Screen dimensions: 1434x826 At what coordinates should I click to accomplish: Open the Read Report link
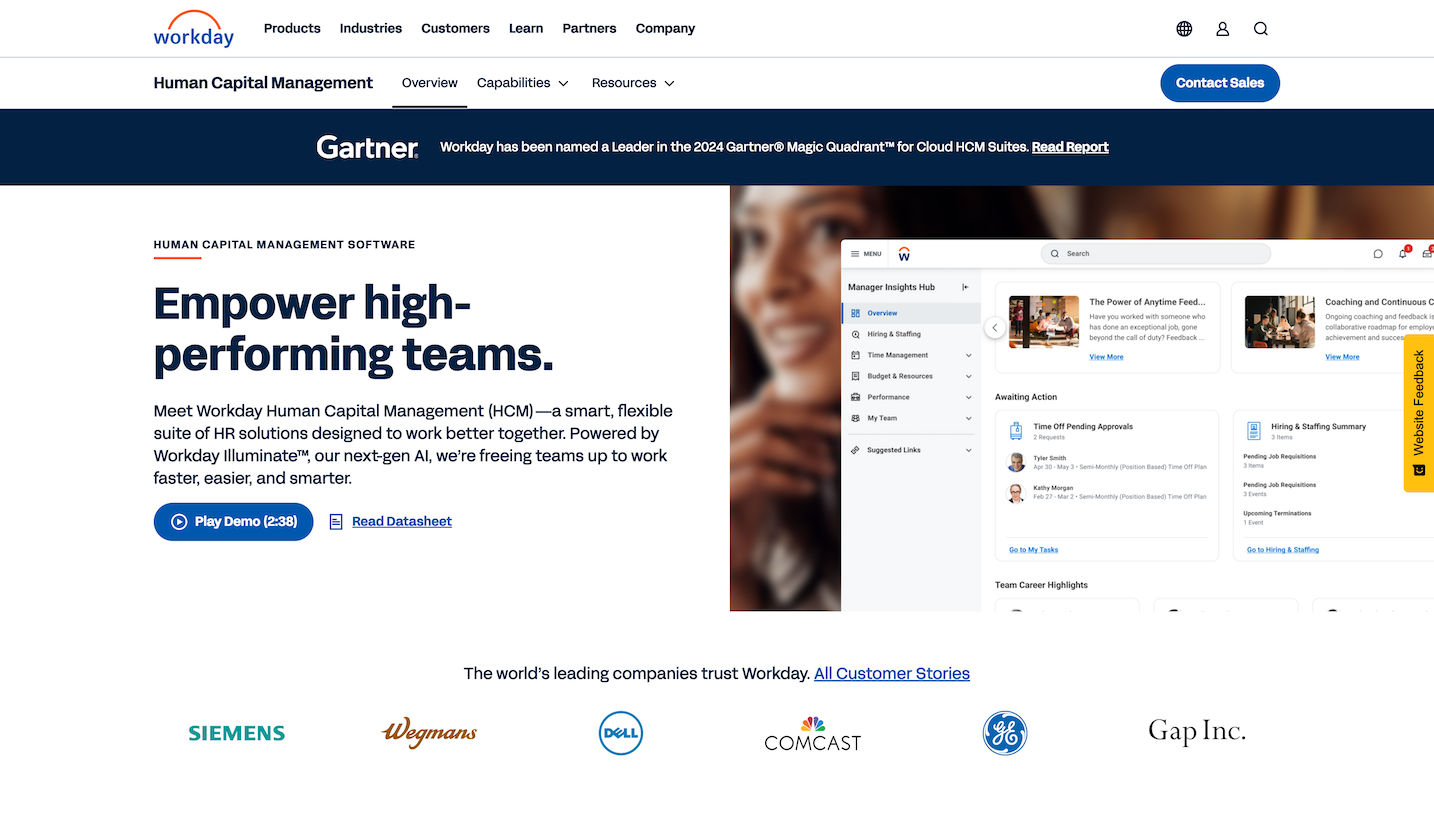[x=1070, y=147]
